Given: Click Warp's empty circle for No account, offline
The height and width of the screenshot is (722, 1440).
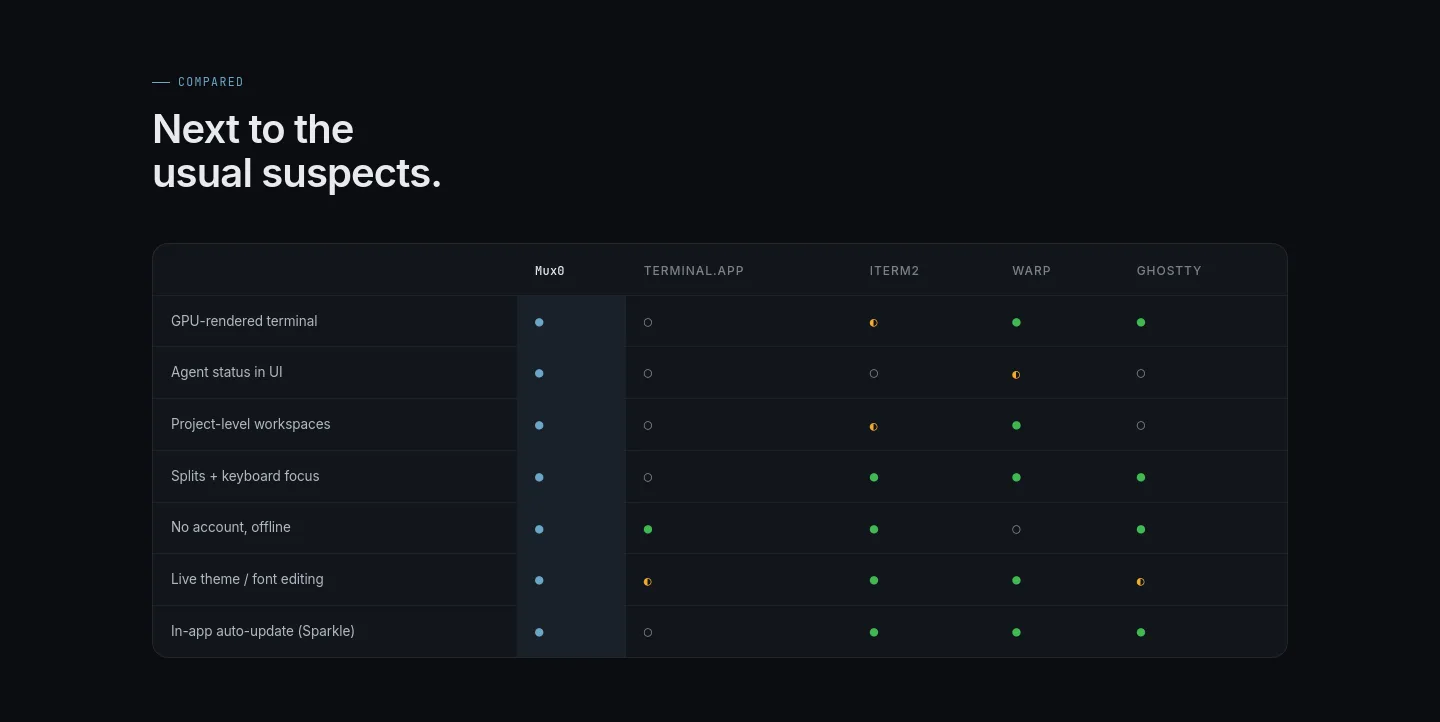Looking at the screenshot, I should [1016, 529].
